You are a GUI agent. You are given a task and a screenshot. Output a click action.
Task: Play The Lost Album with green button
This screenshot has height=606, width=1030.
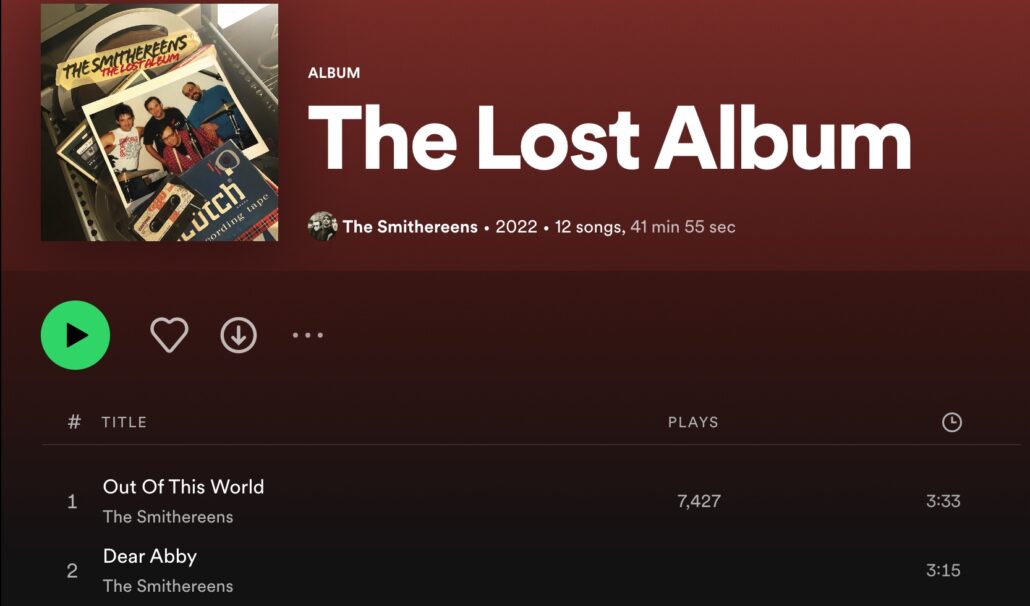point(76,335)
